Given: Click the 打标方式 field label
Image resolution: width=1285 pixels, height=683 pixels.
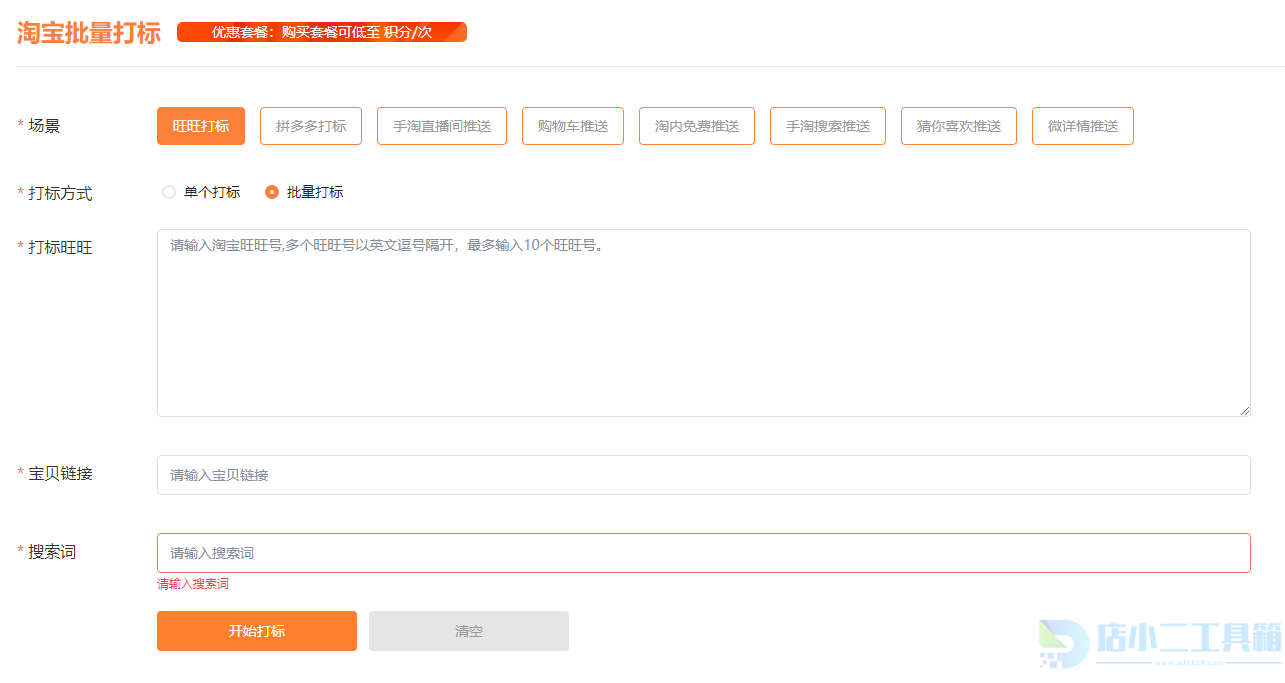Looking at the screenshot, I should tap(60, 193).
